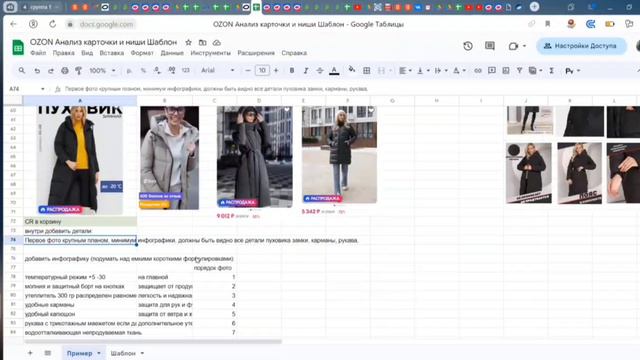Open all comments panel

490,46
